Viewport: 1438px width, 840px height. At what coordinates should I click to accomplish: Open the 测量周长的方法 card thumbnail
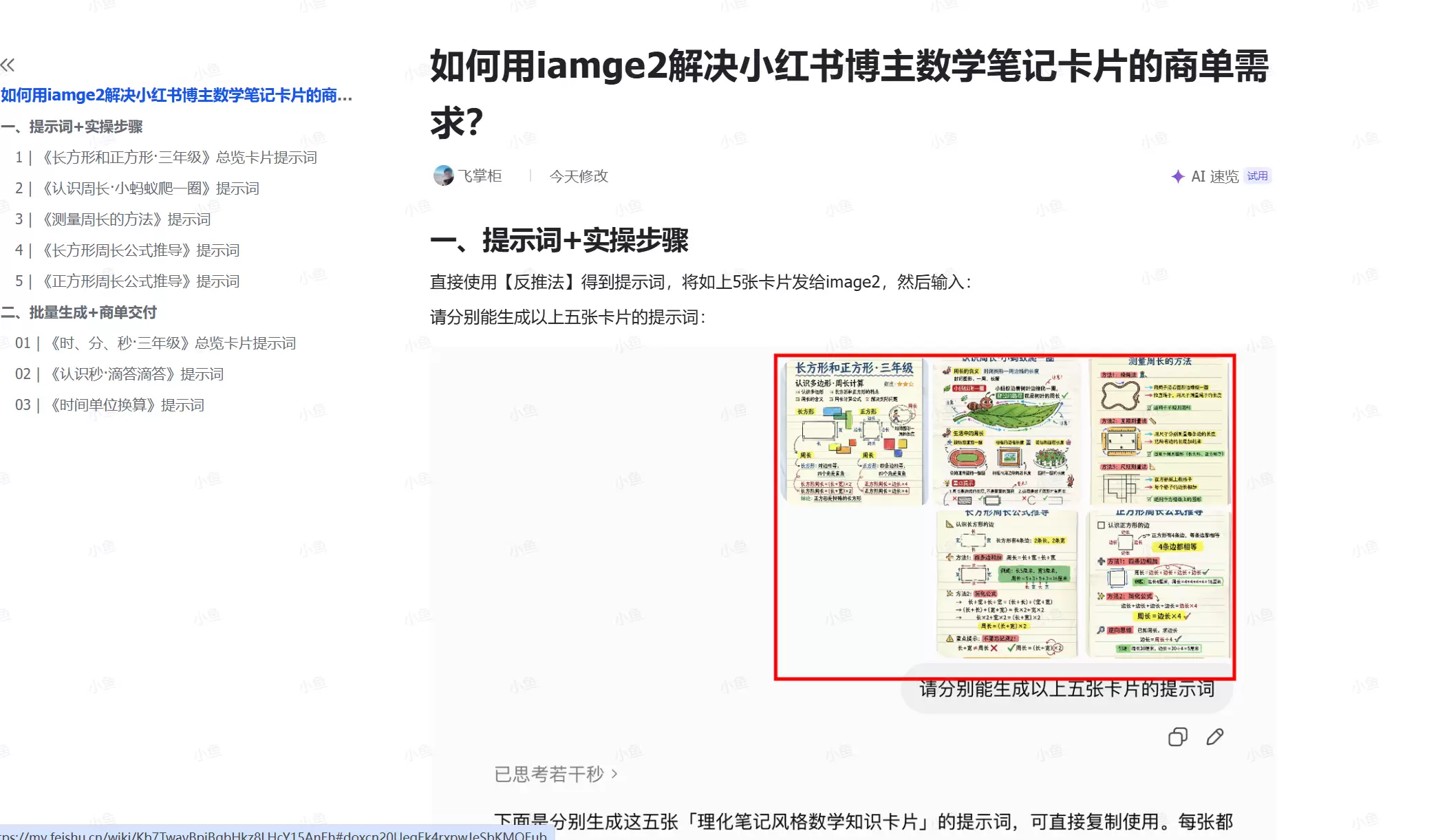[x=1160, y=431]
